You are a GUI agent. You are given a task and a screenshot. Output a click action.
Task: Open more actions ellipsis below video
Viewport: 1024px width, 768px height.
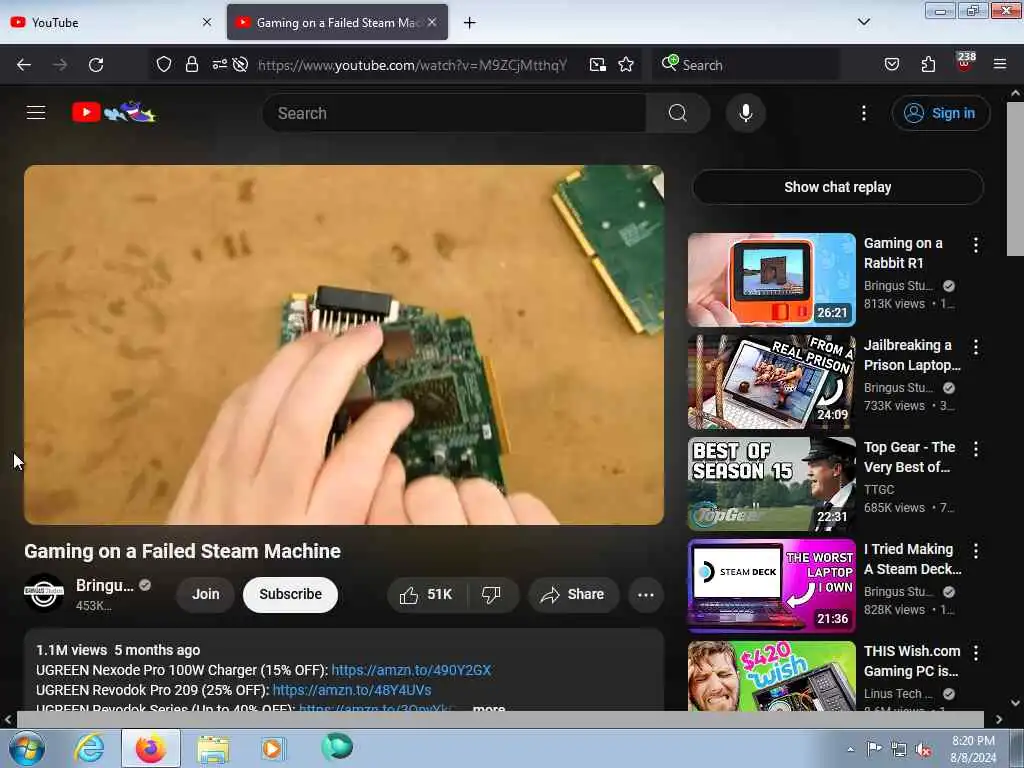pyautogui.click(x=646, y=595)
